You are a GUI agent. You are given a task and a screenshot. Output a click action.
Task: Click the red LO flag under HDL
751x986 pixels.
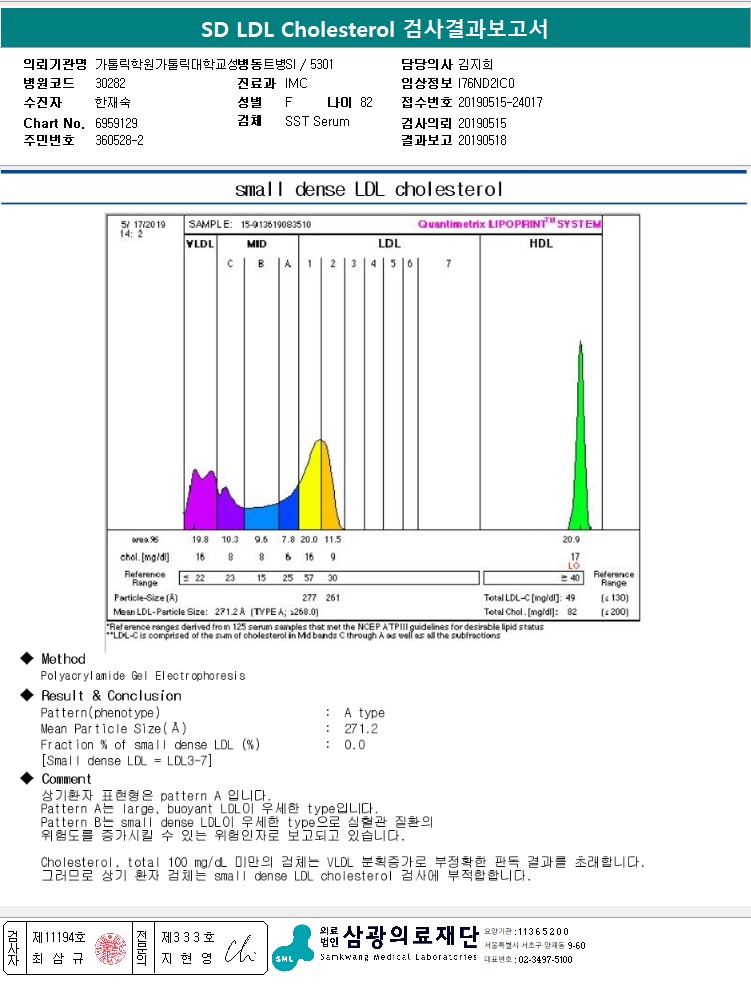[574, 565]
